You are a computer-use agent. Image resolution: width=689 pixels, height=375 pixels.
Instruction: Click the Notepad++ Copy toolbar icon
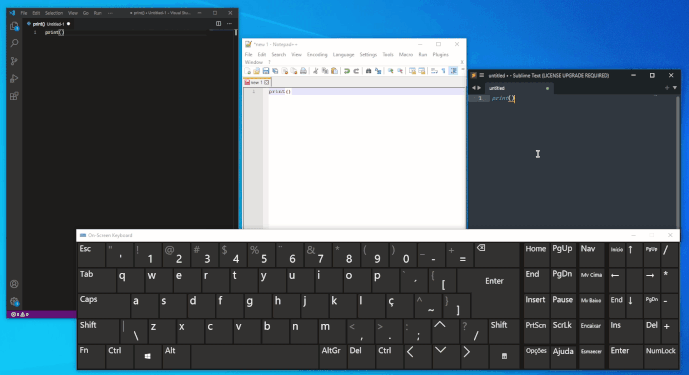click(x=325, y=71)
